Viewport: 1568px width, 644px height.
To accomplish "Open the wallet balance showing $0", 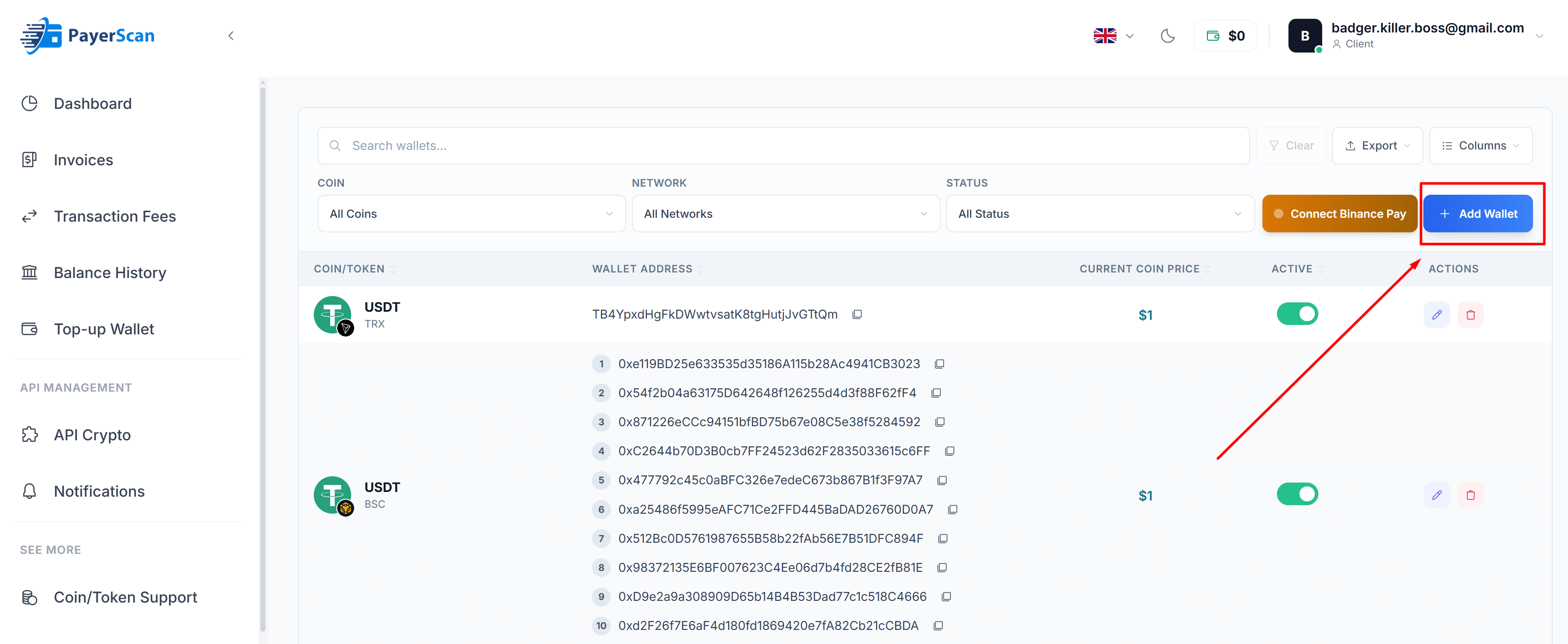I will 1225,35.
